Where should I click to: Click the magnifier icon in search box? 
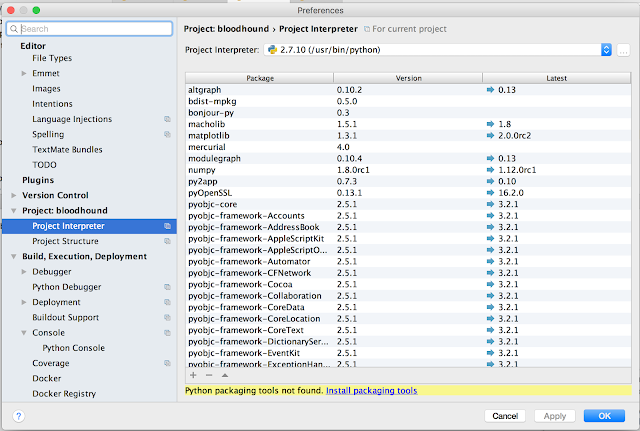14,29
